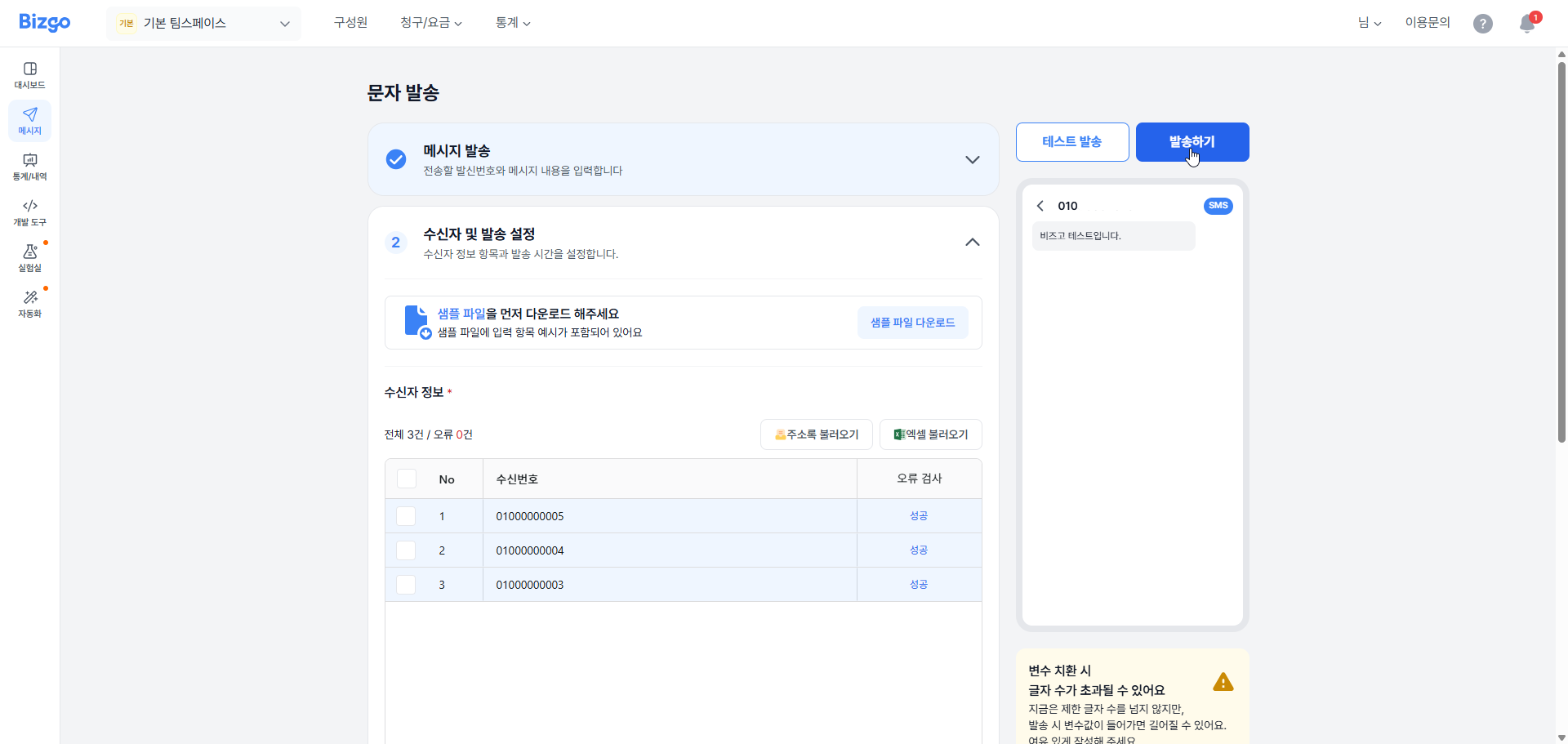Click the message preview text field

pos(1113,235)
